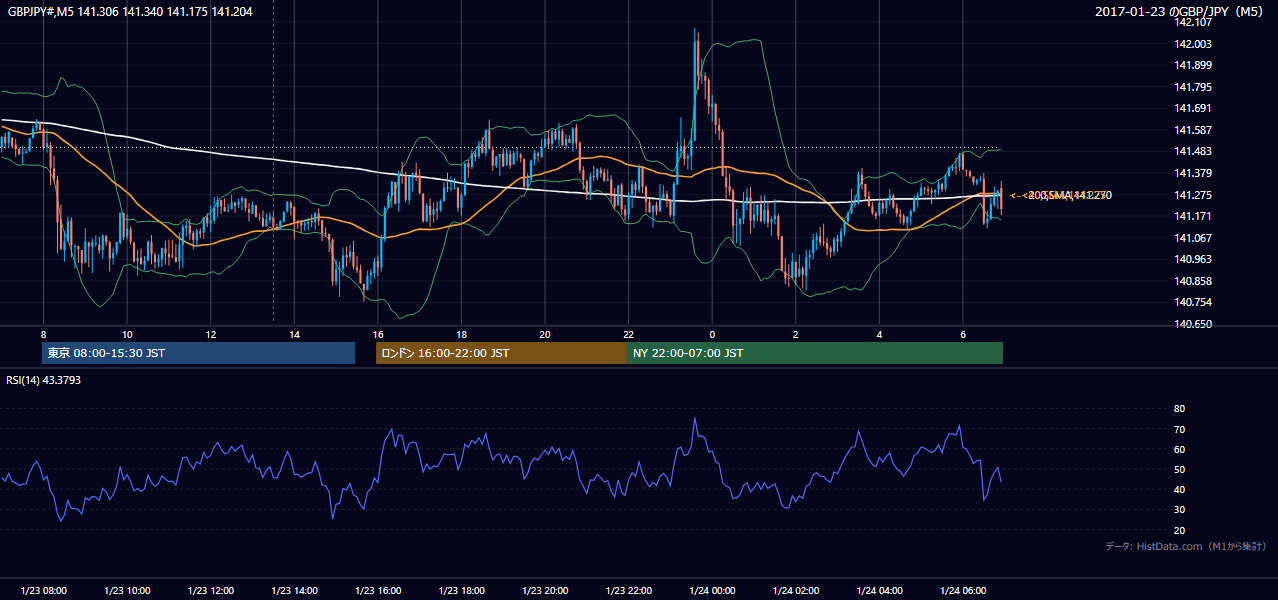Click the bottom time label 1/23 10:00
Screen dimensions: 1278x600
[x=127, y=591]
